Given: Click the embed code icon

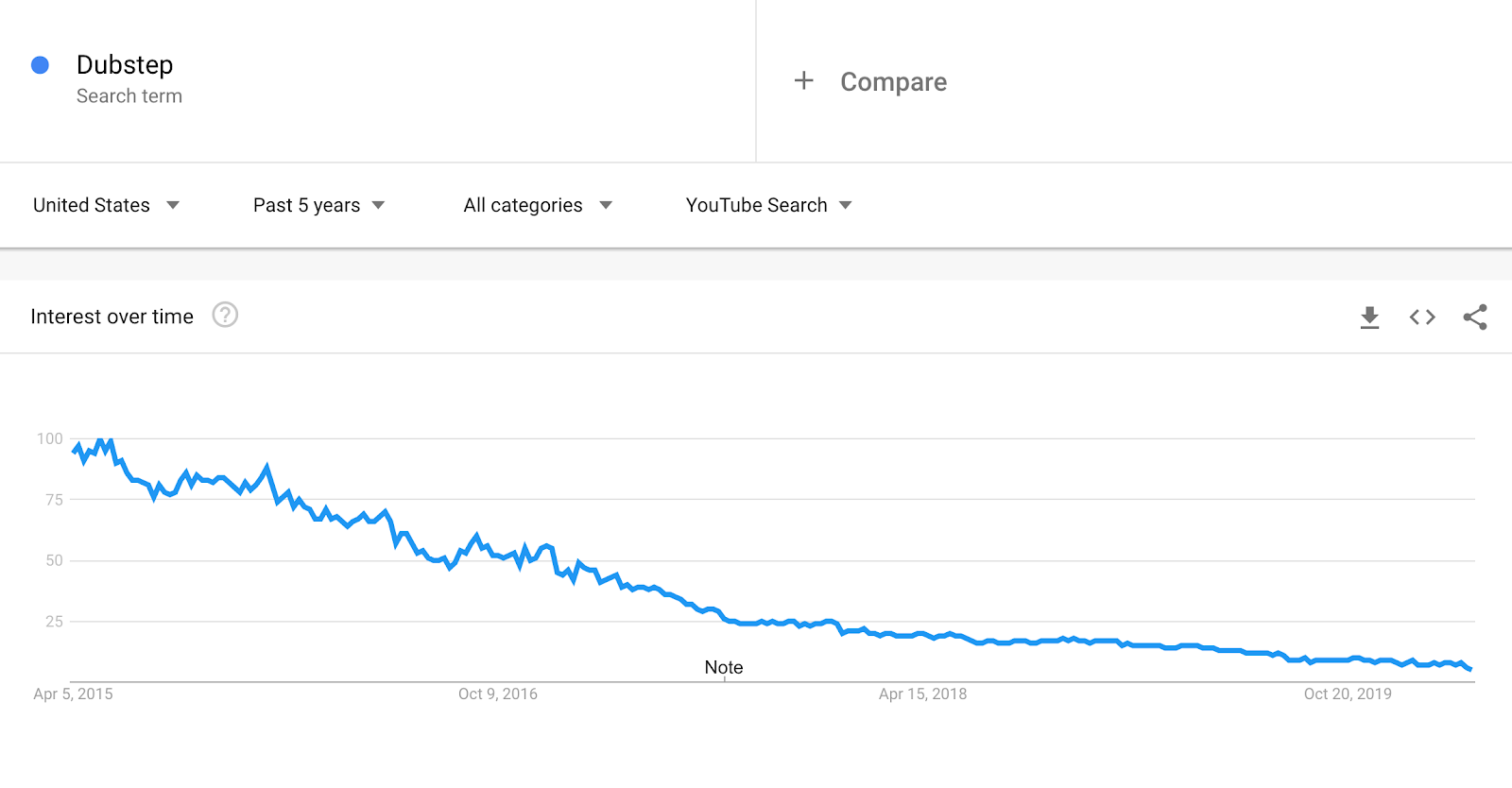Looking at the screenshot, I should [x=1422, y=317].
